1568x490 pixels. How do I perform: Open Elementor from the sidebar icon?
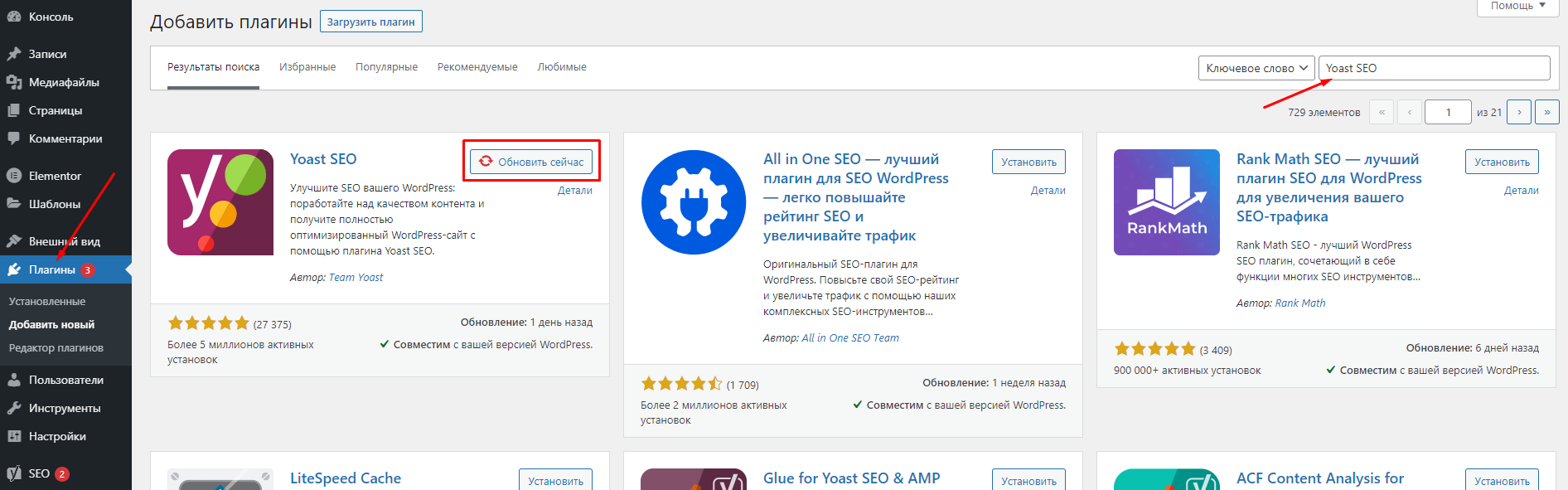point(14,176)
